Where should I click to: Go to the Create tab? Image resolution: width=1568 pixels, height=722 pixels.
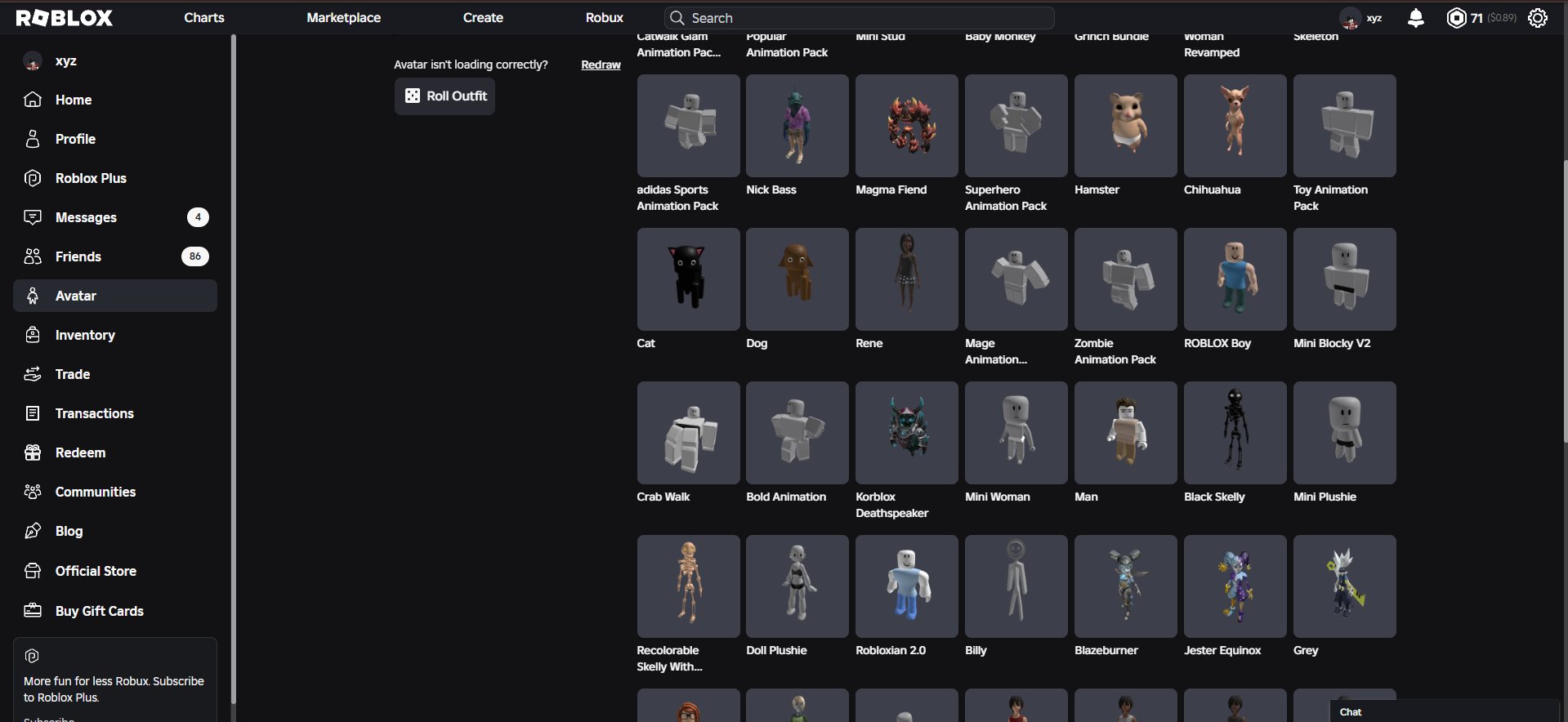point(483,18)
